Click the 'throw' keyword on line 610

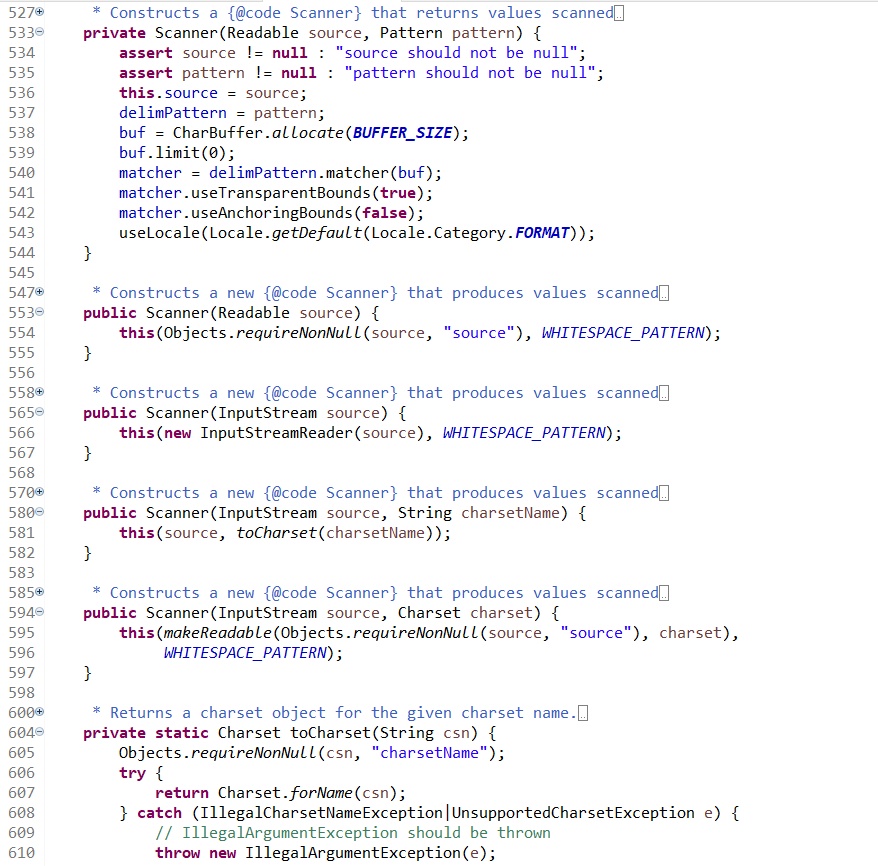click(x=178, y=853)
